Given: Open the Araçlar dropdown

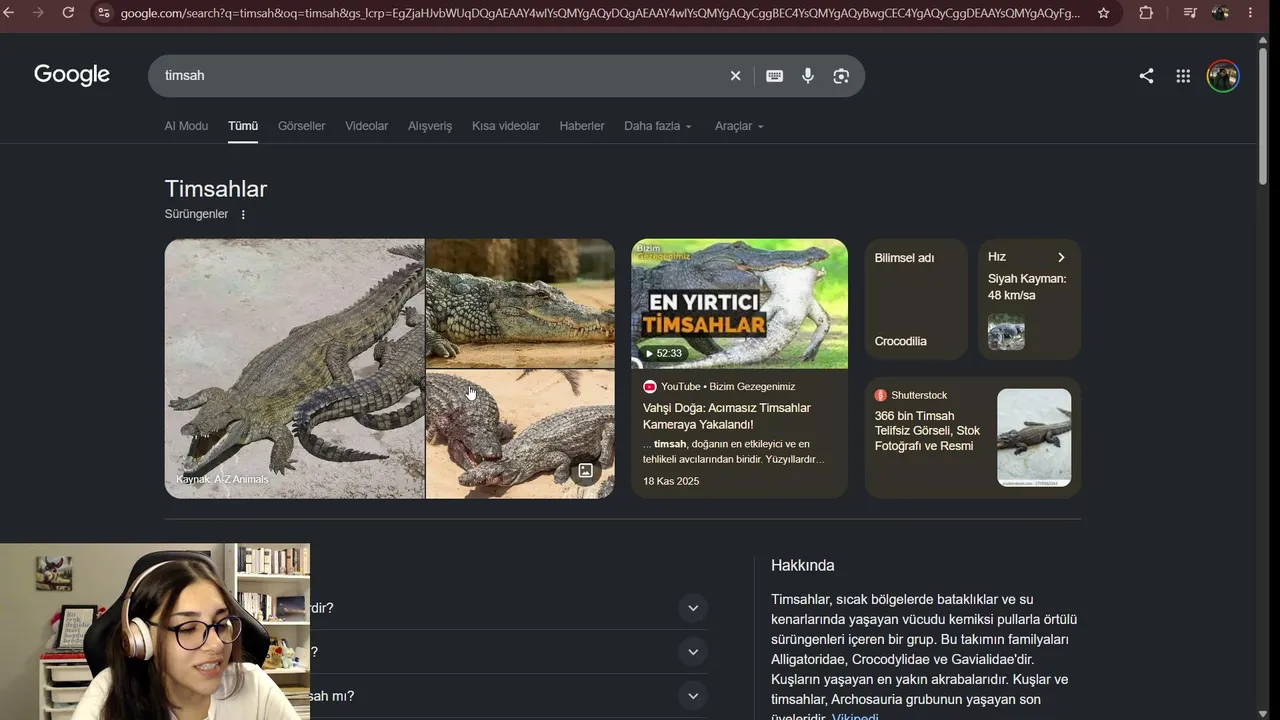Looking at the screenshot, I should click(739, 126).
